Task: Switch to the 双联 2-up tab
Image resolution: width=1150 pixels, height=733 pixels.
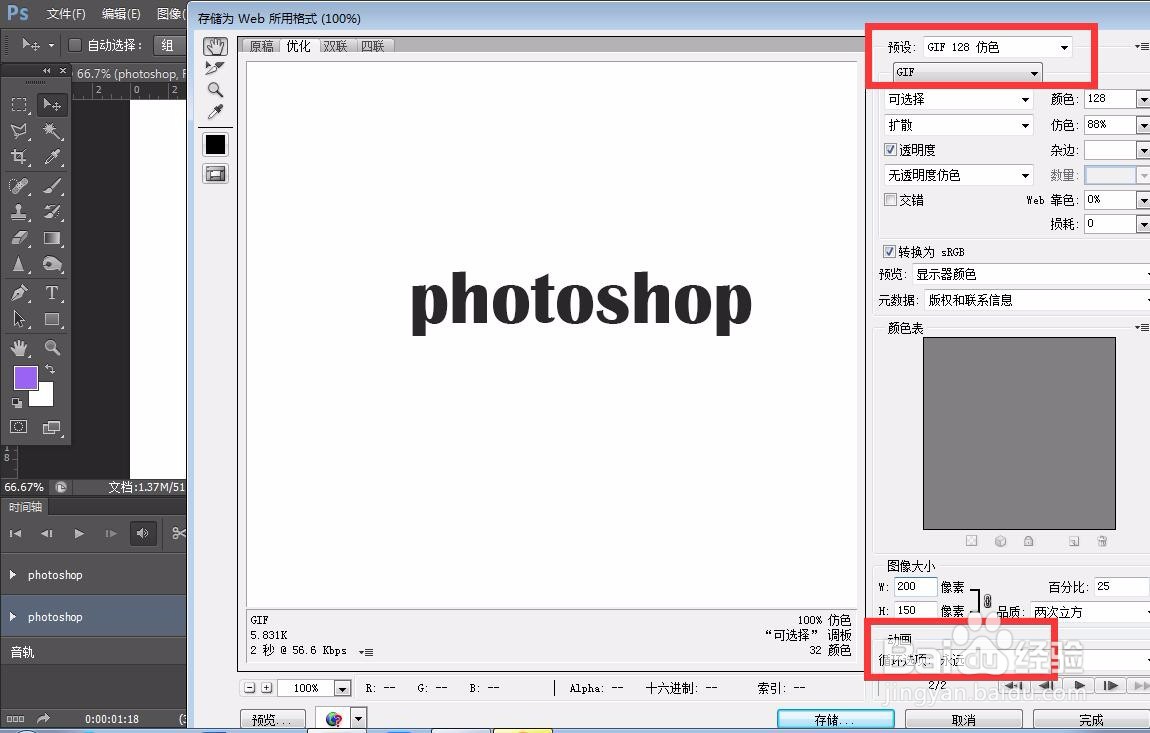Action: [x=335, y=46]
